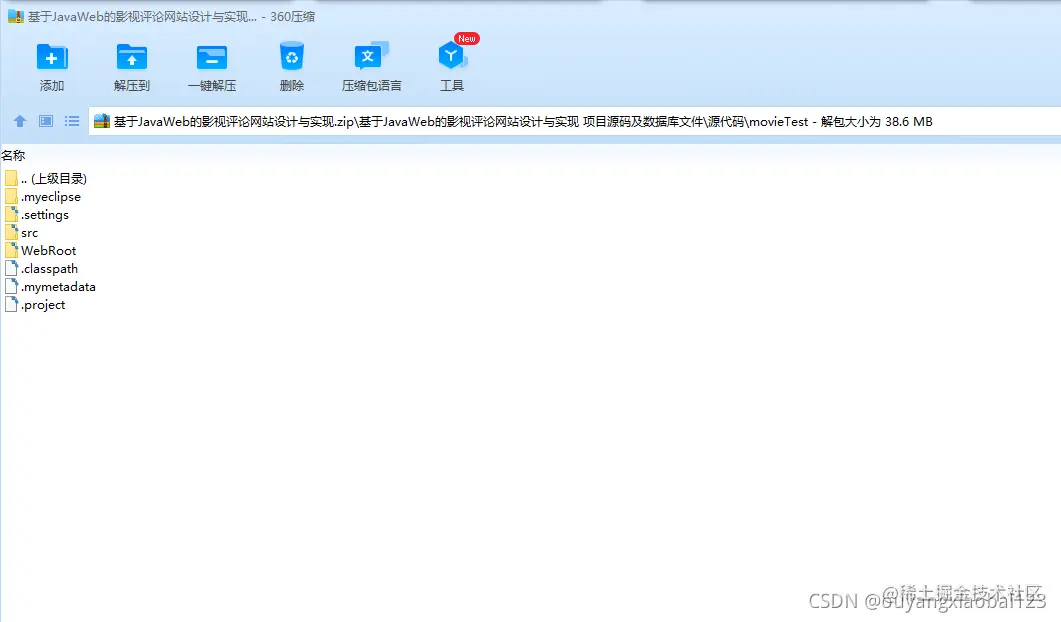Select the .classpath file icon

pos(11,269)
